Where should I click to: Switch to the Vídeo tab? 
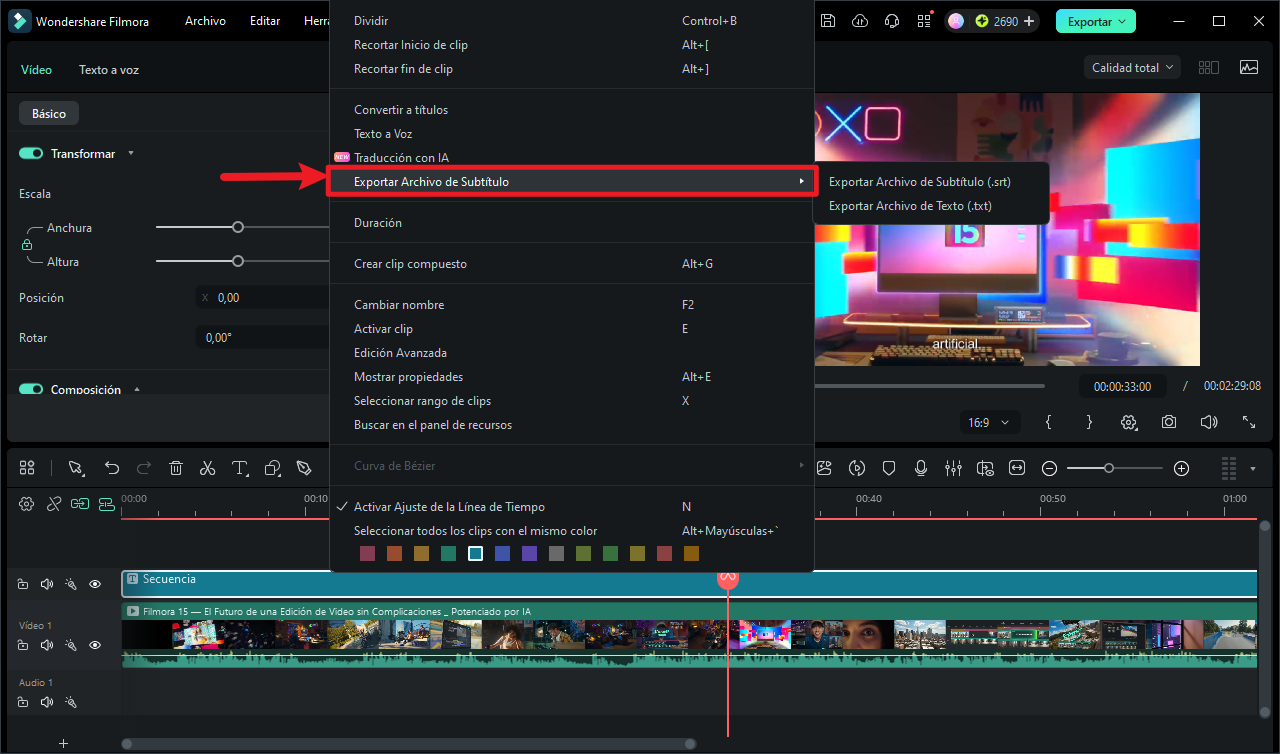[37, 70]
